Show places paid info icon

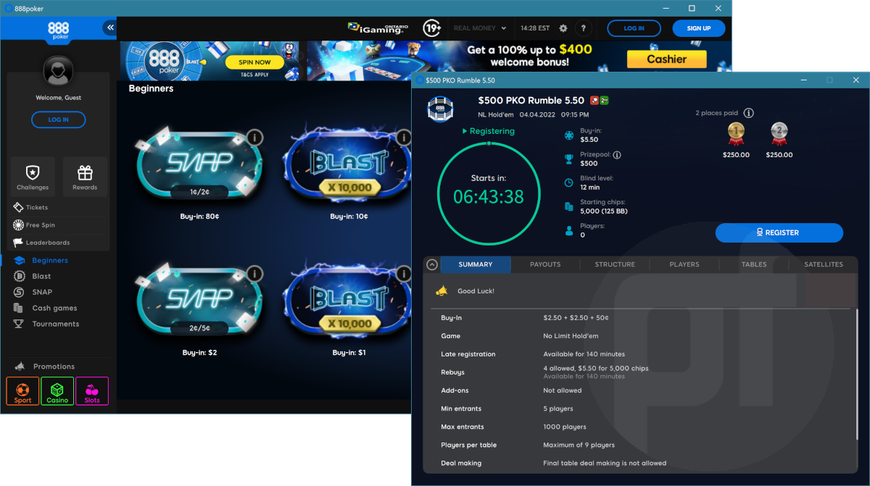tap(748, 113)
